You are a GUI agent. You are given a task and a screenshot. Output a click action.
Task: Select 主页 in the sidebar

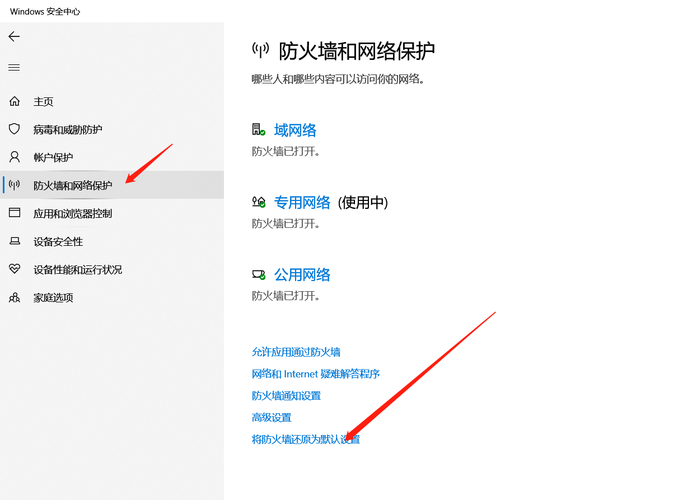point(43,101)
